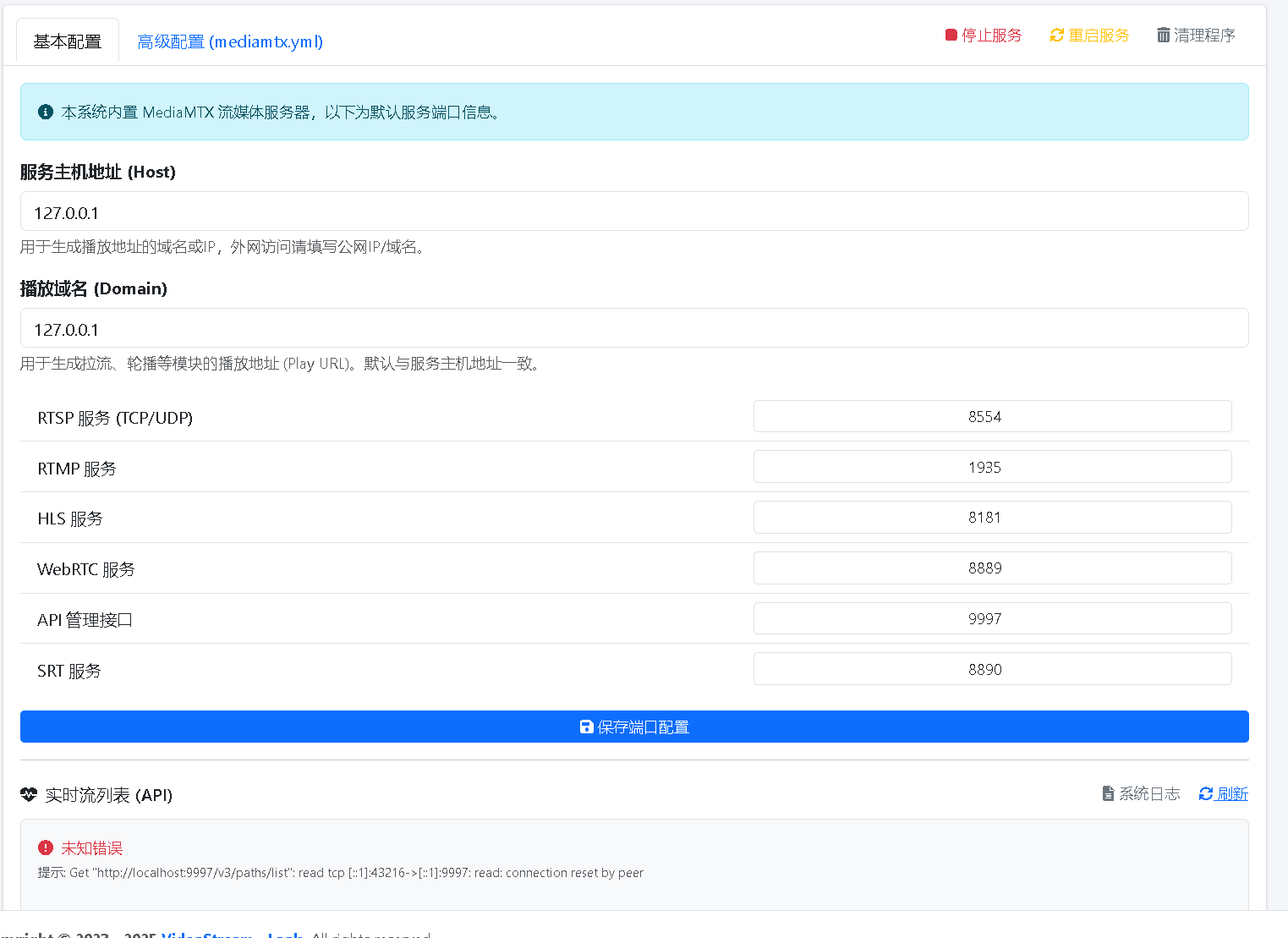Screen dimensions: 1288x938
Task: Click the label HLS 服务
Action: 70,518
